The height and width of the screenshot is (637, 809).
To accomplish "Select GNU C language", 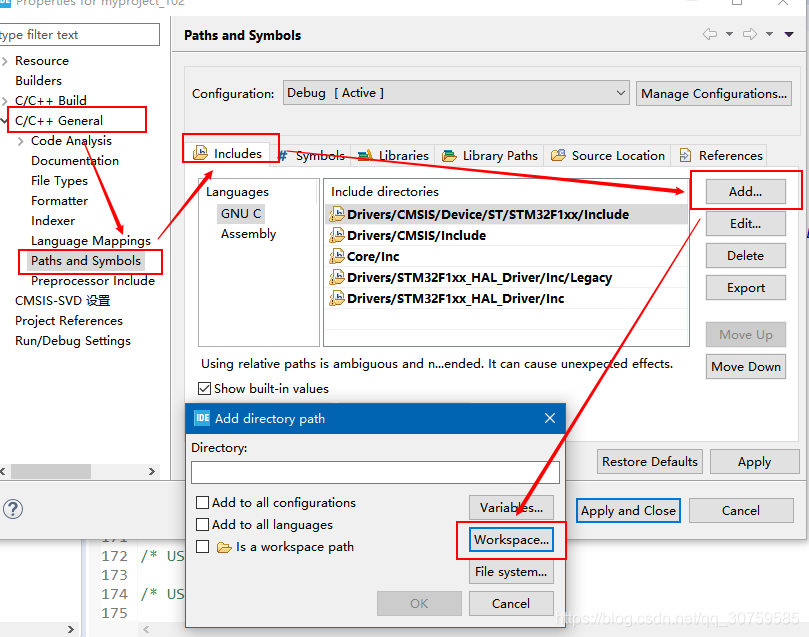I will click(241, 214).
